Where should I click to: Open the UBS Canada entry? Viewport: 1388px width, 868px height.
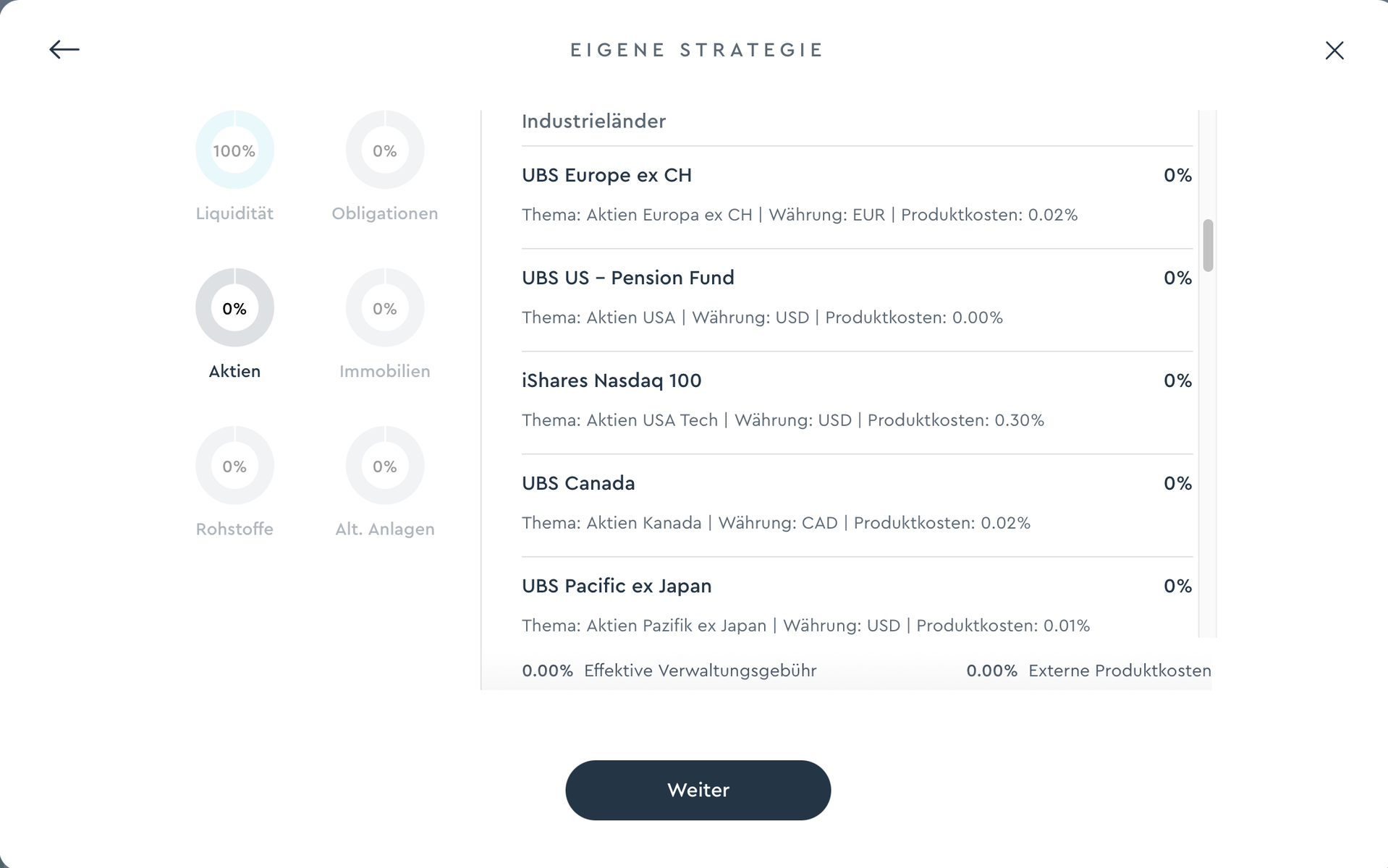(857, 505)
